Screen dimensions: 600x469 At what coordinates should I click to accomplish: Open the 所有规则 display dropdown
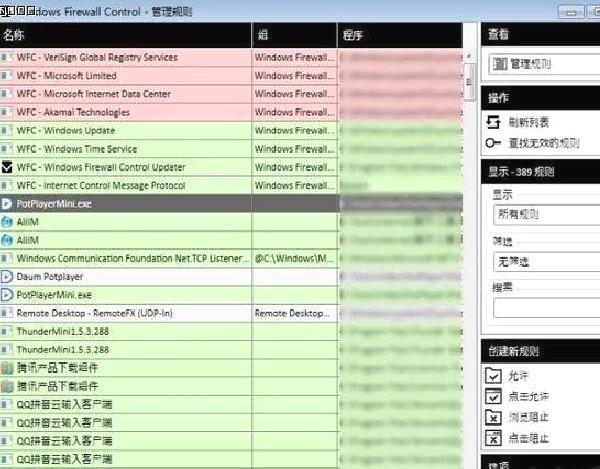(546, 215)
